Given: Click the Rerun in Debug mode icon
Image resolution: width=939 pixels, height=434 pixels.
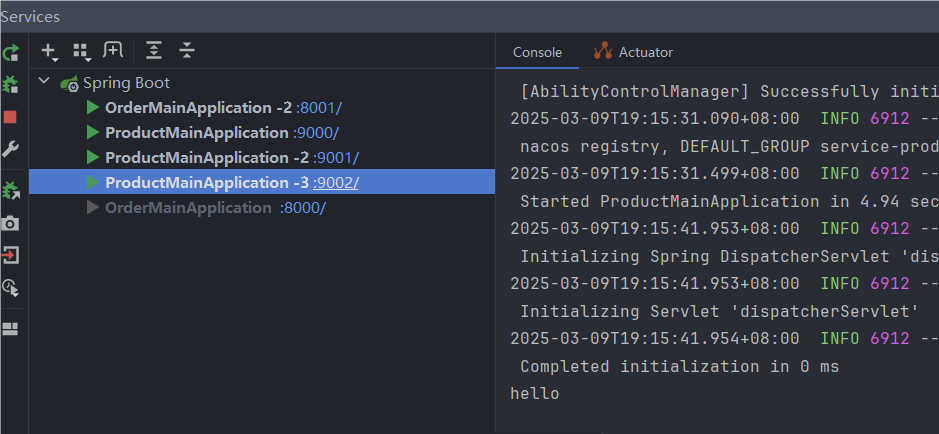Looking at the screenshot, I should 10,85.
